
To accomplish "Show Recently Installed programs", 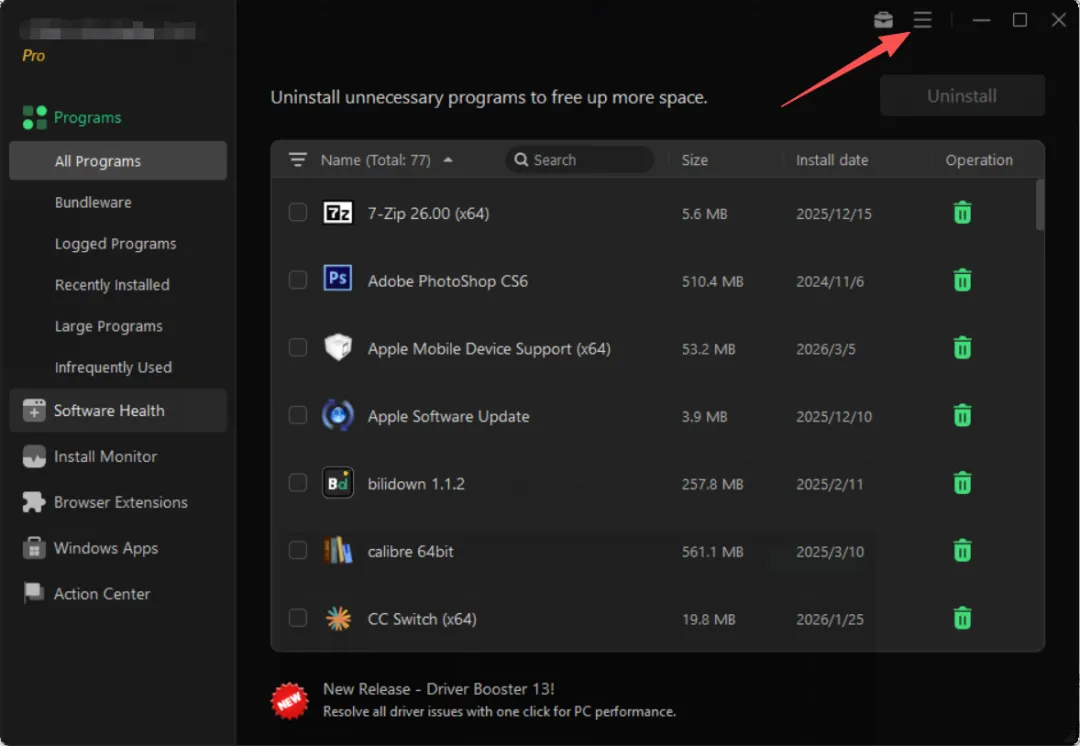I will pos(112,285).
